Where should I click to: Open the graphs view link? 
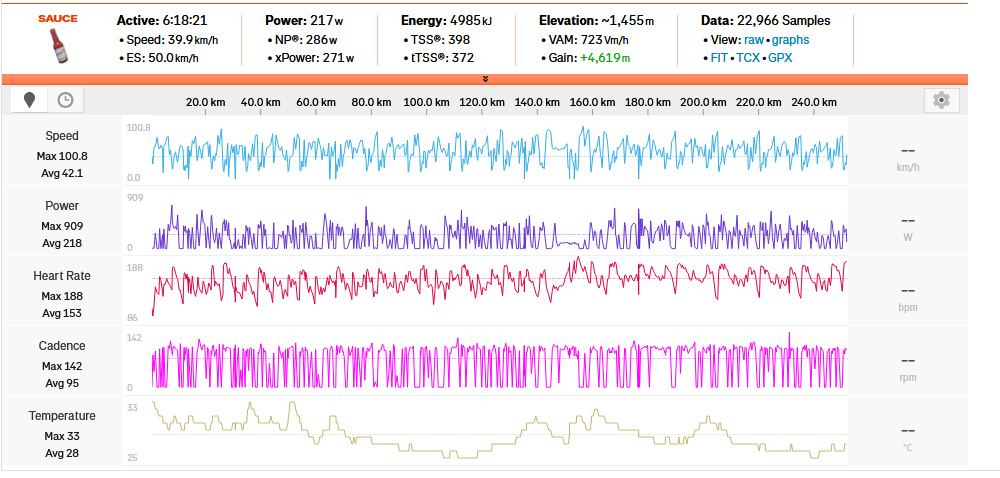tap(790, 39)
